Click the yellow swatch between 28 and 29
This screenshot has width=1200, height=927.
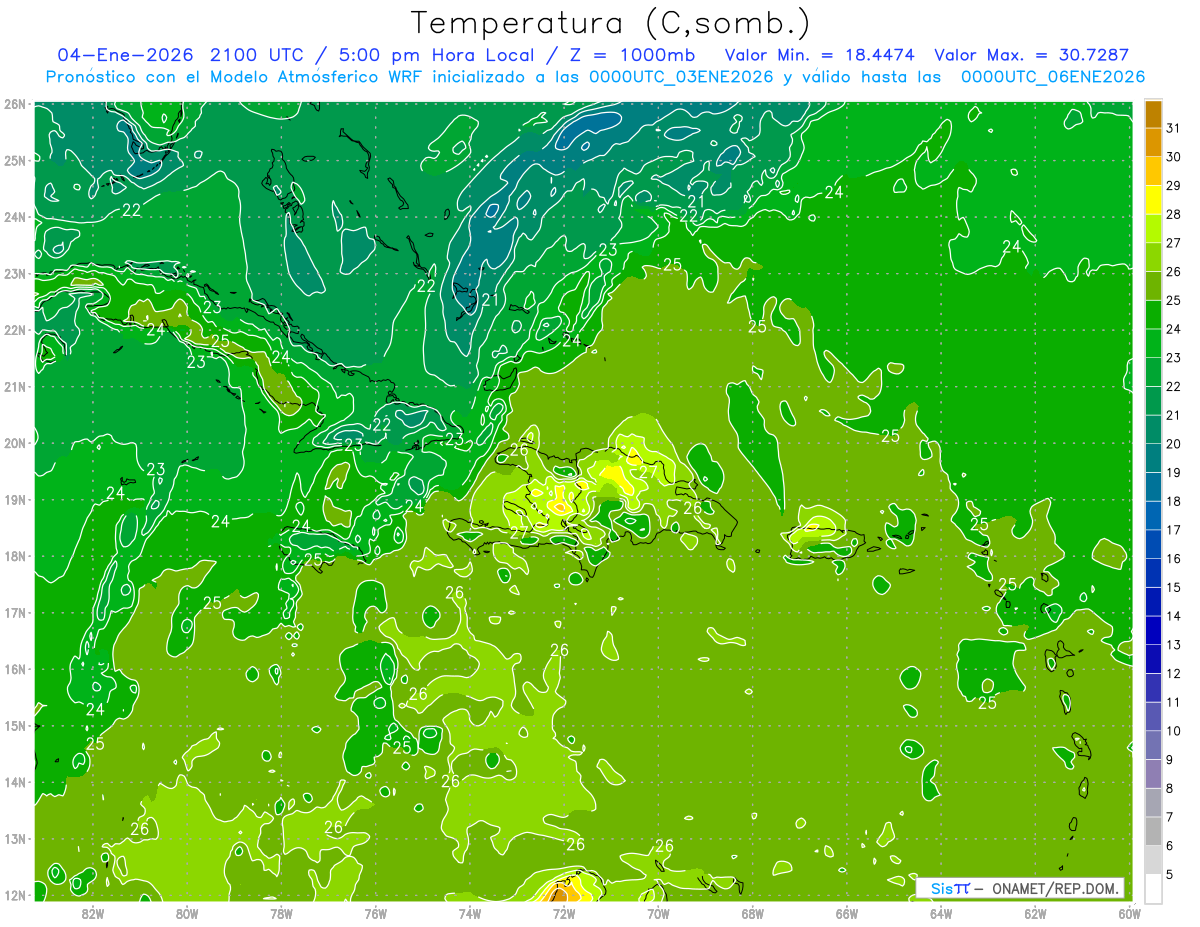coord(1153,200)
